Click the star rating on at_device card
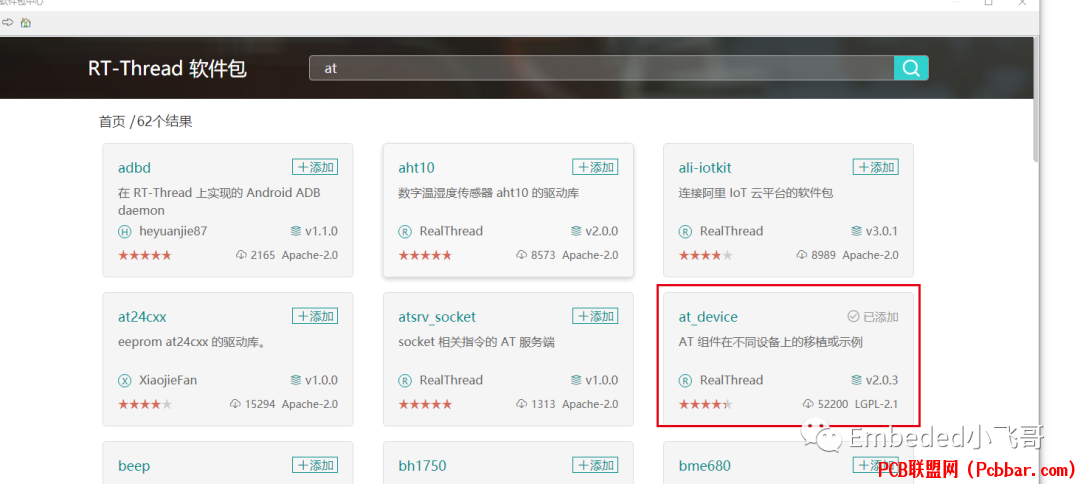 click(705, 404)
